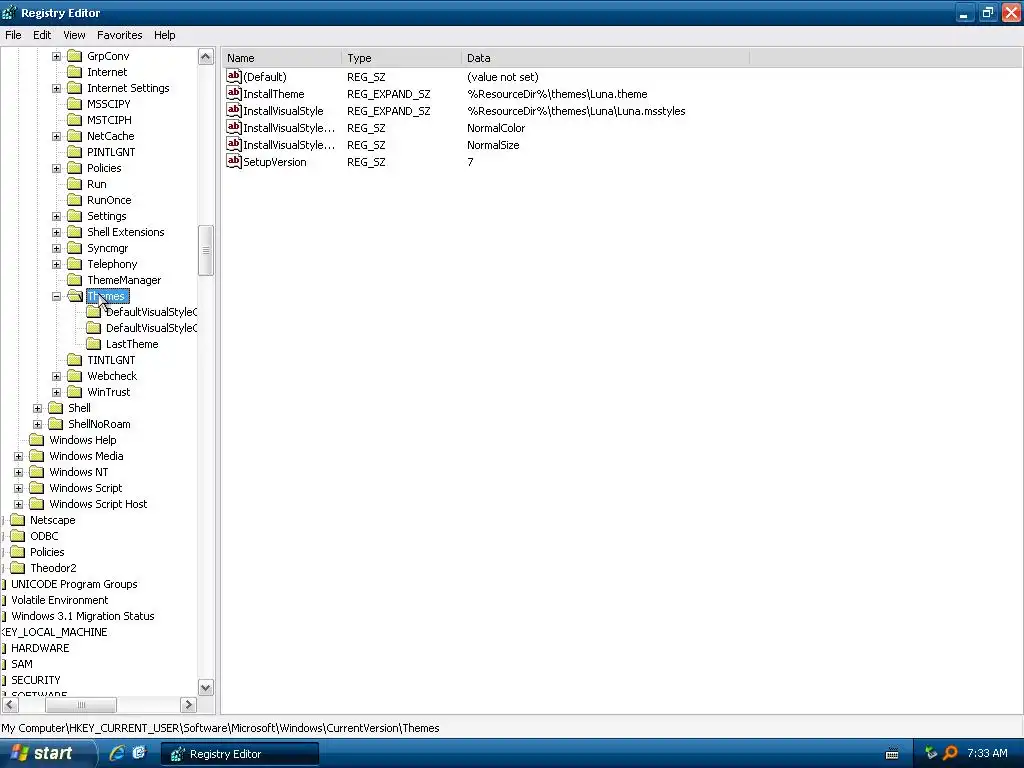Select the Volatile Environment key
This screenshot has width=1024, height=768.
(59, 600)
